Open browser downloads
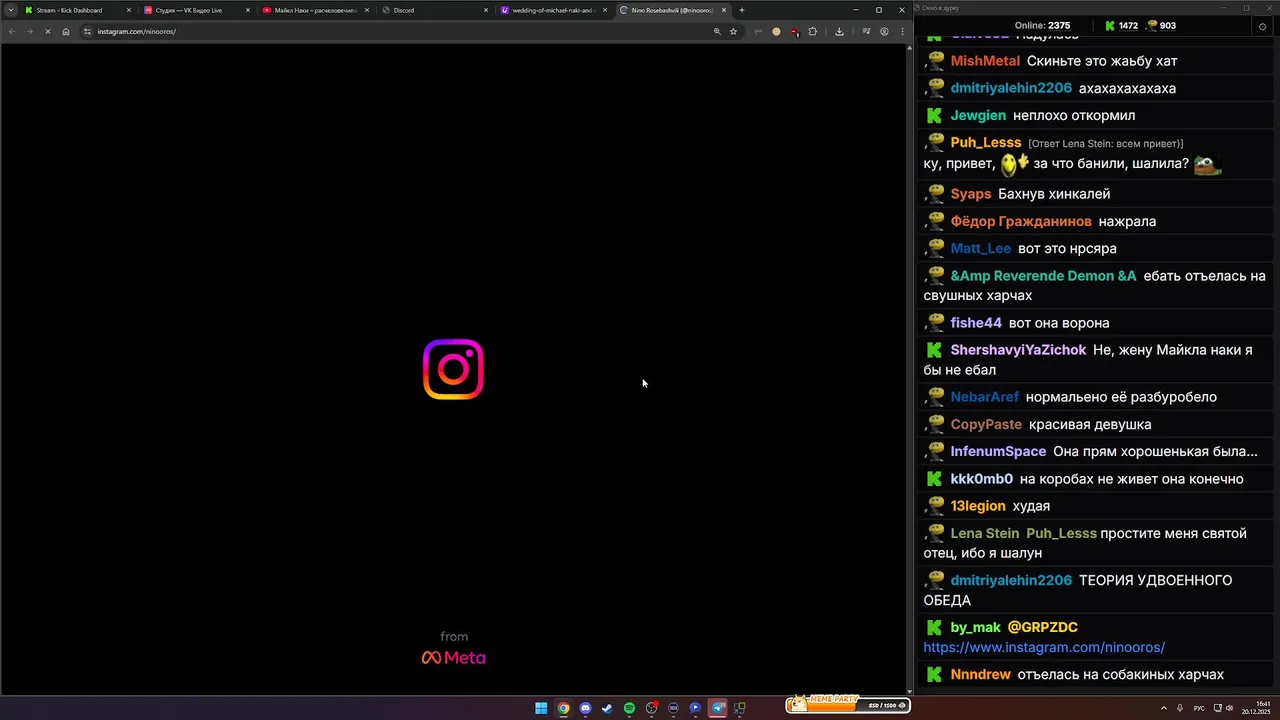 (x=839, y=31)
